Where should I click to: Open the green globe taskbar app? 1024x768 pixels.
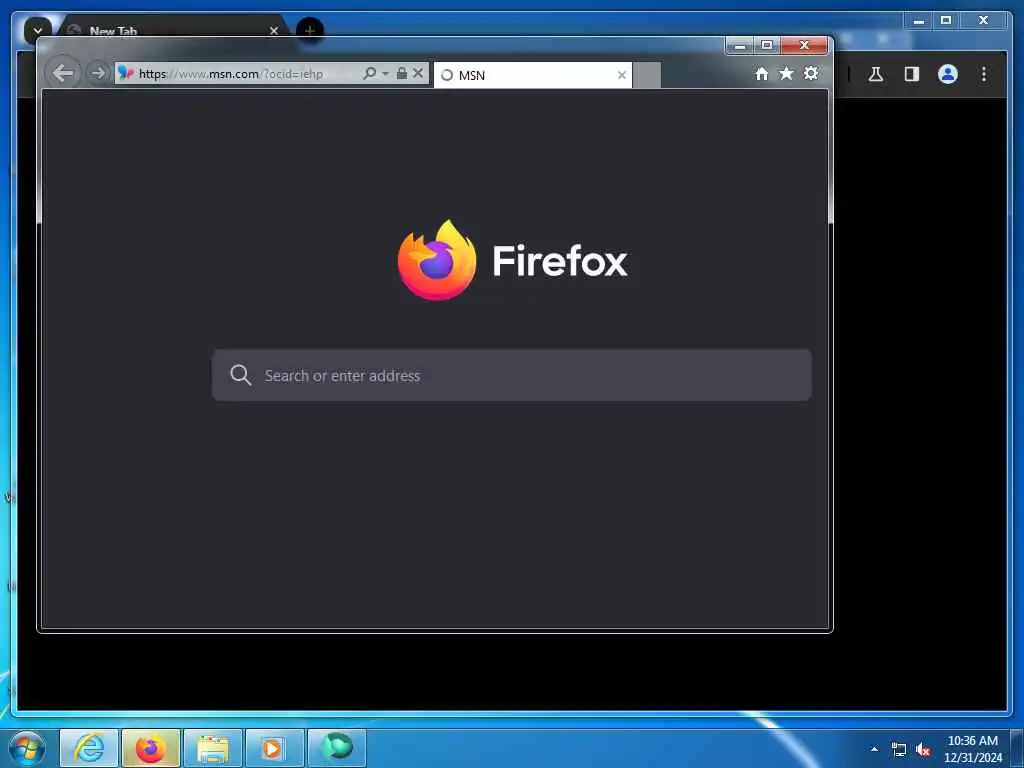coord(337,748)
